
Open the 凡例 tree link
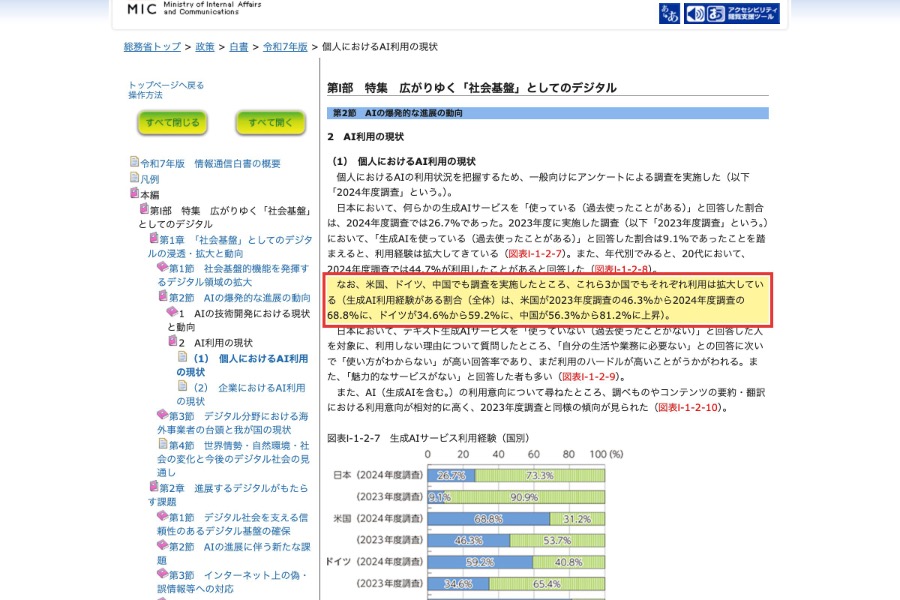[x=150, y=179]
